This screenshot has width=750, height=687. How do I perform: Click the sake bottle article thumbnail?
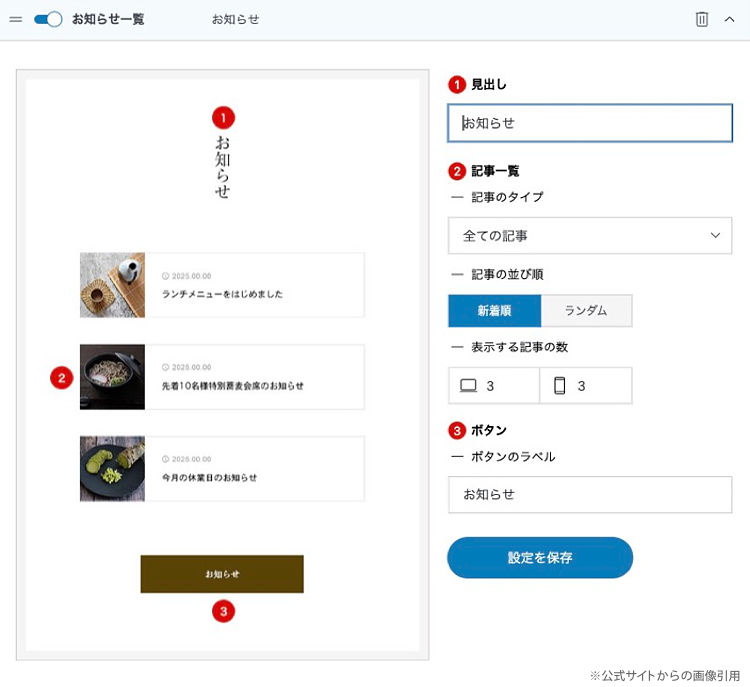click(112, 285)
